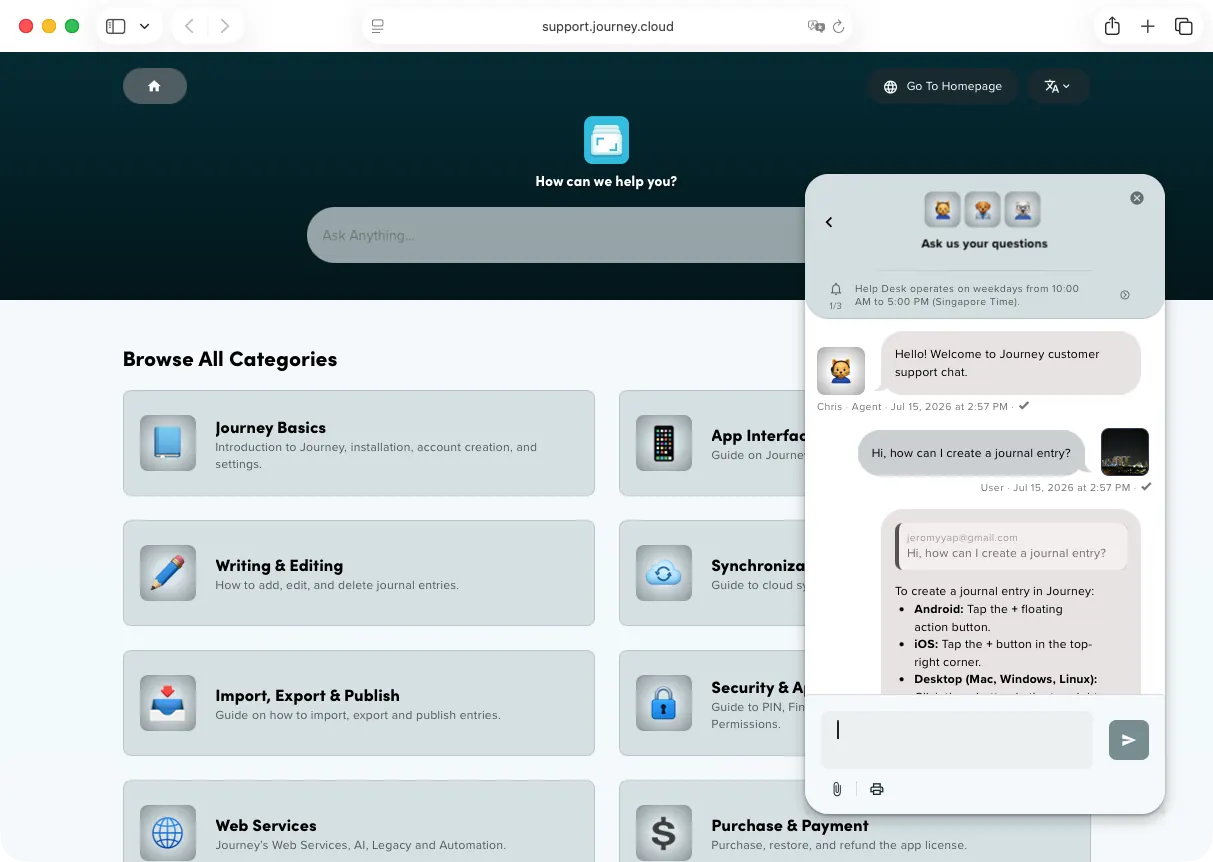Click the translate icon in address bar
Screen dimensions: 1213x862
click(816, 27)
